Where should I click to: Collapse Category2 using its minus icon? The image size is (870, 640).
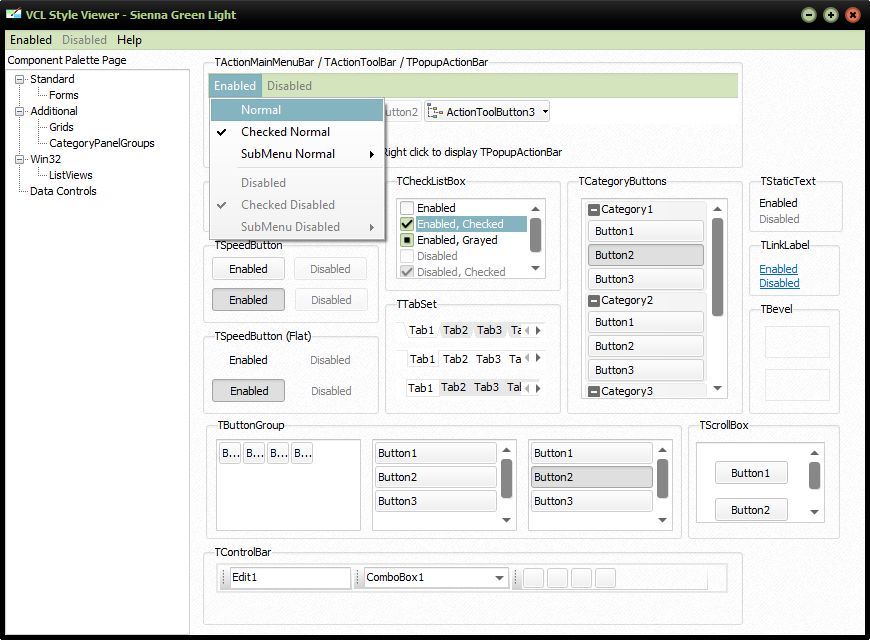click(594, 300)
